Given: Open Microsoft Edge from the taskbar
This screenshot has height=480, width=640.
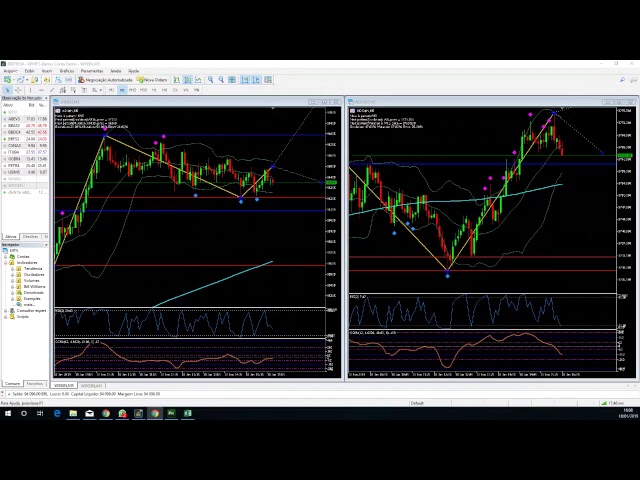Looking at the screenshot, I should pyautogui.click(x=57, y=413).
